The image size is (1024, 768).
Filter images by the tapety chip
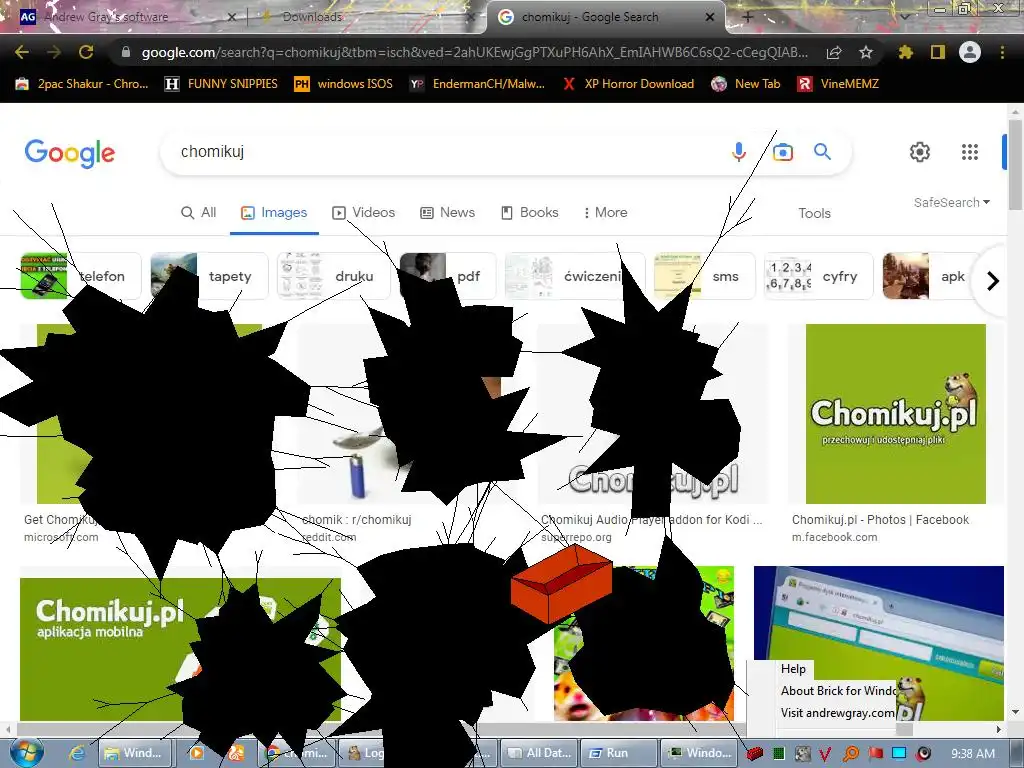[209, 276]
